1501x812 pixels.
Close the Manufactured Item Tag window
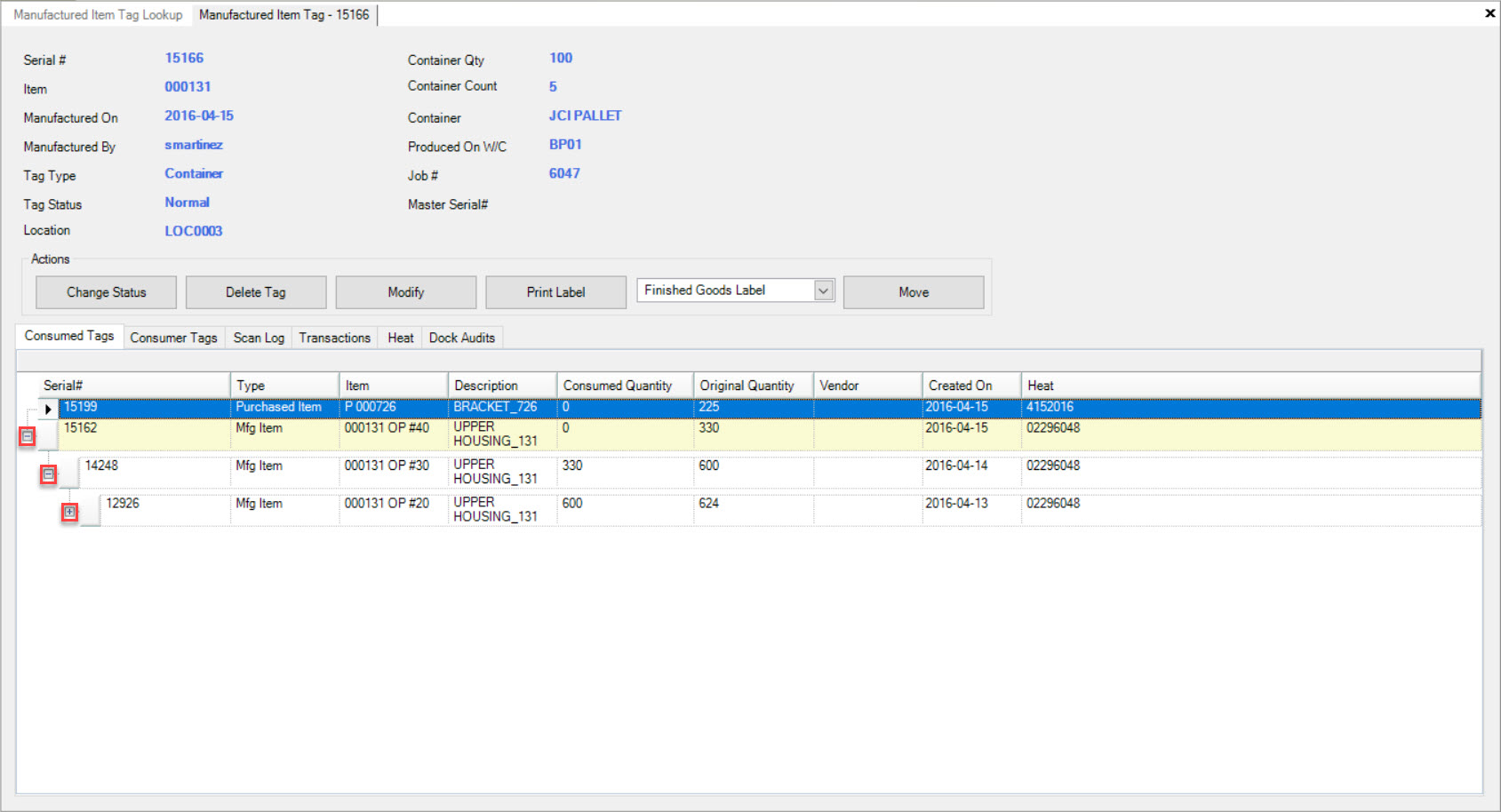coord(1489,13)
